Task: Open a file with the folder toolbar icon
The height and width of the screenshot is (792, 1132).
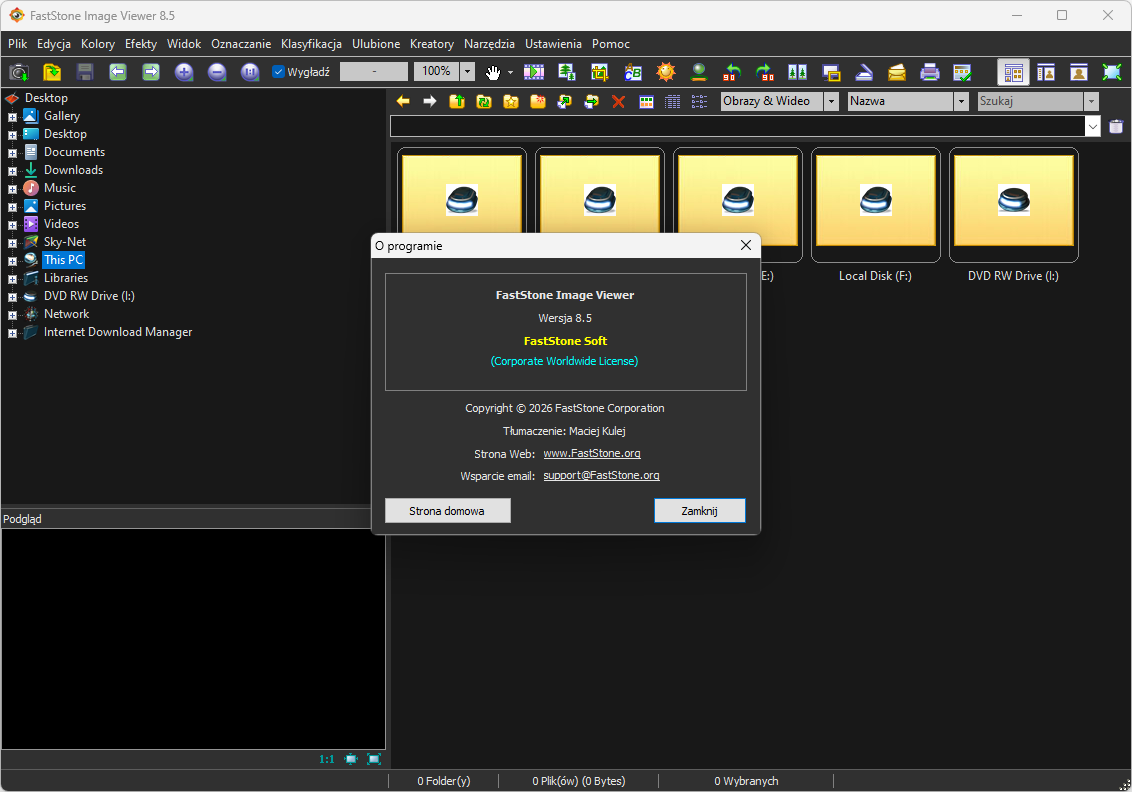Action: pyautogui.click(x=52, y=72)
